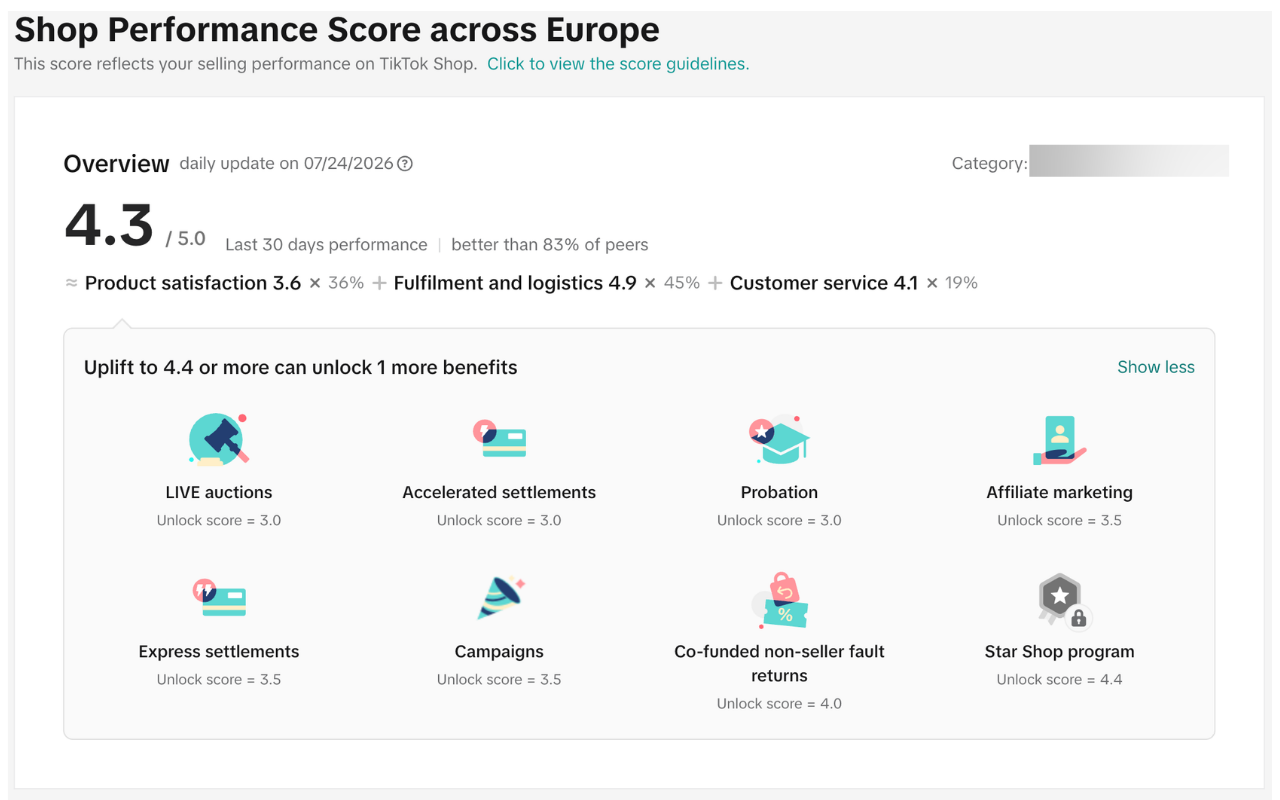Click the "Probation" label
This screenshot has width=1280, height=800.
[779, 492]
